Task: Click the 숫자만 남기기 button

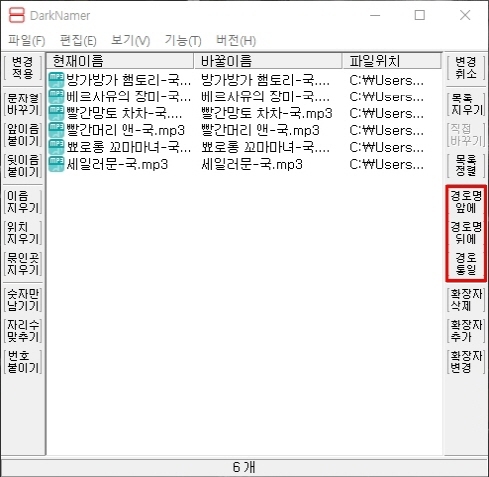Action: [23, 300]
